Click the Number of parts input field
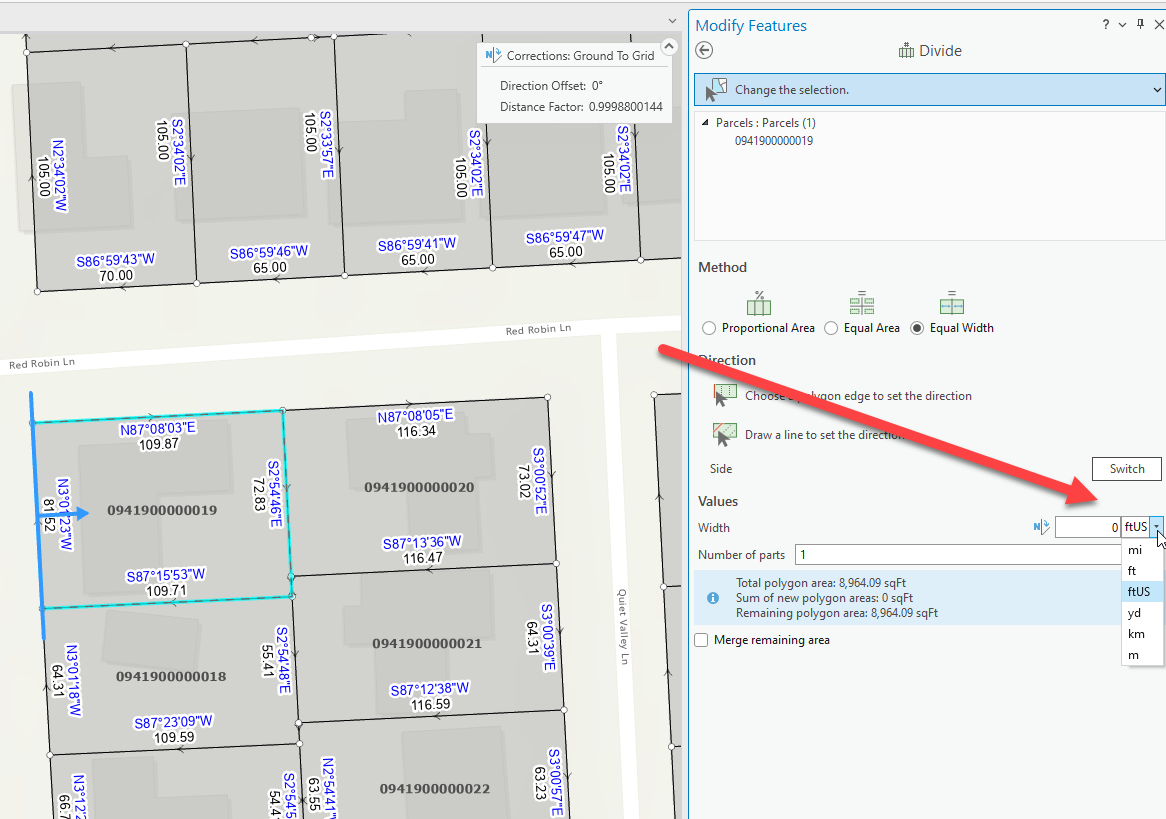Image resolution: width=1166 pixels, height=819 pixels. 900,554
